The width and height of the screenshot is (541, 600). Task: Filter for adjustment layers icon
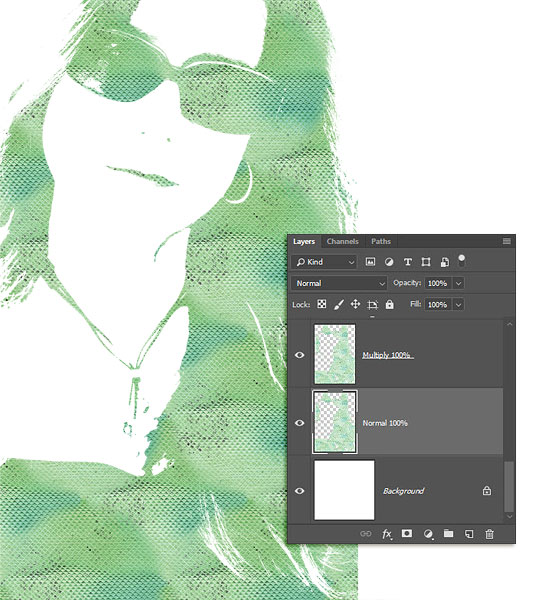click(389, 262)
